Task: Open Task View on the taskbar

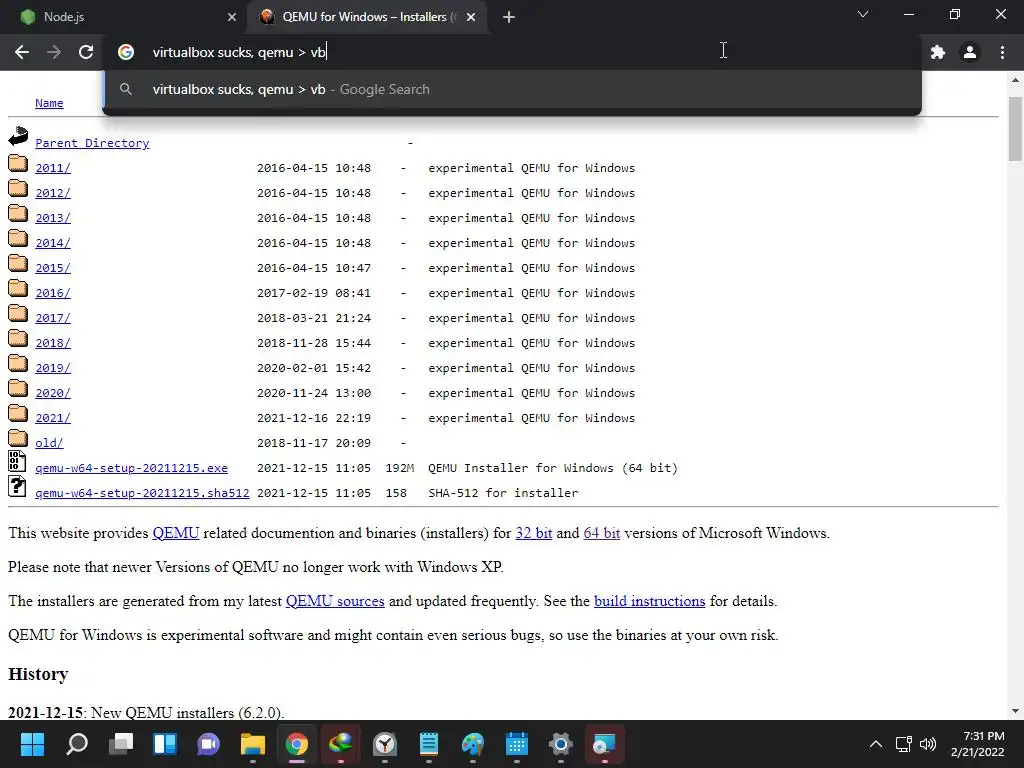Action: (121, 744)
